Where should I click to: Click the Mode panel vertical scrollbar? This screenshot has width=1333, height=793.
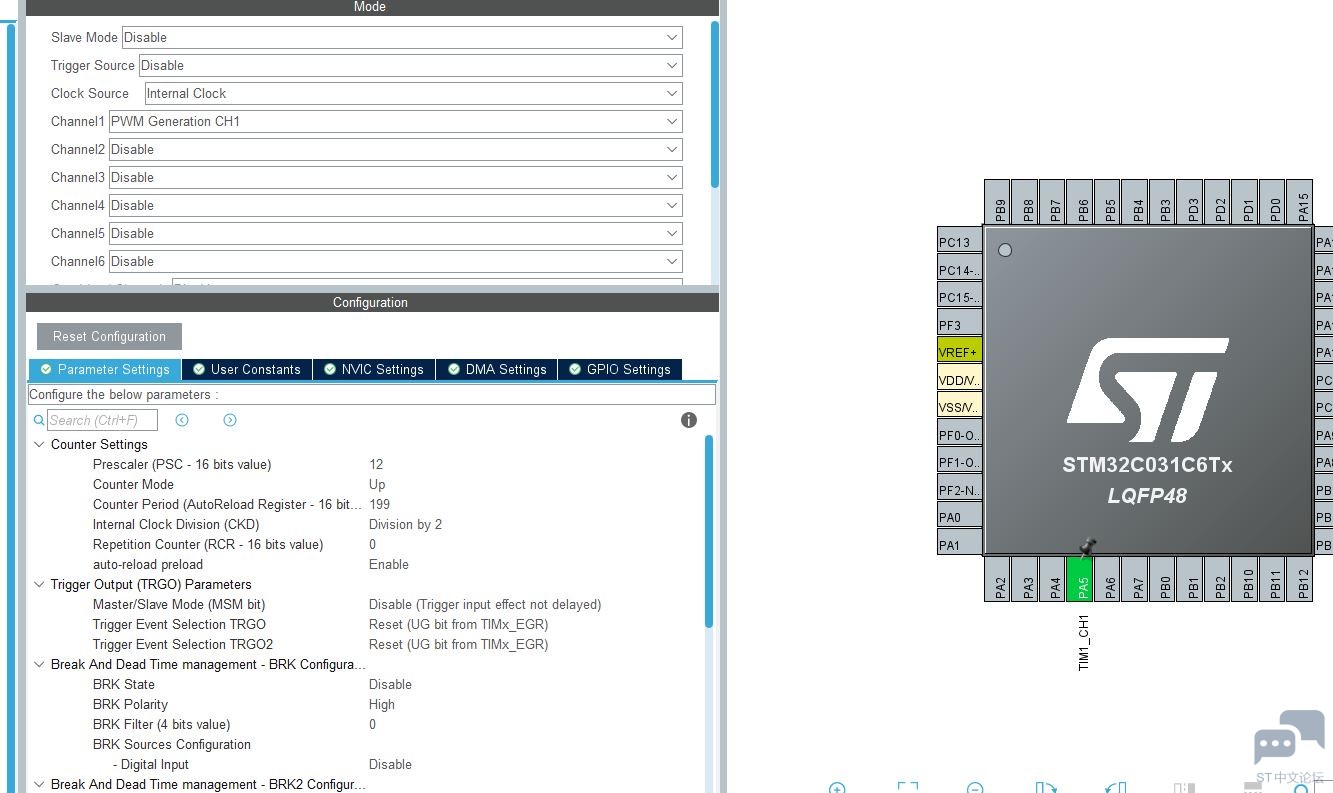tap(715, 103)
